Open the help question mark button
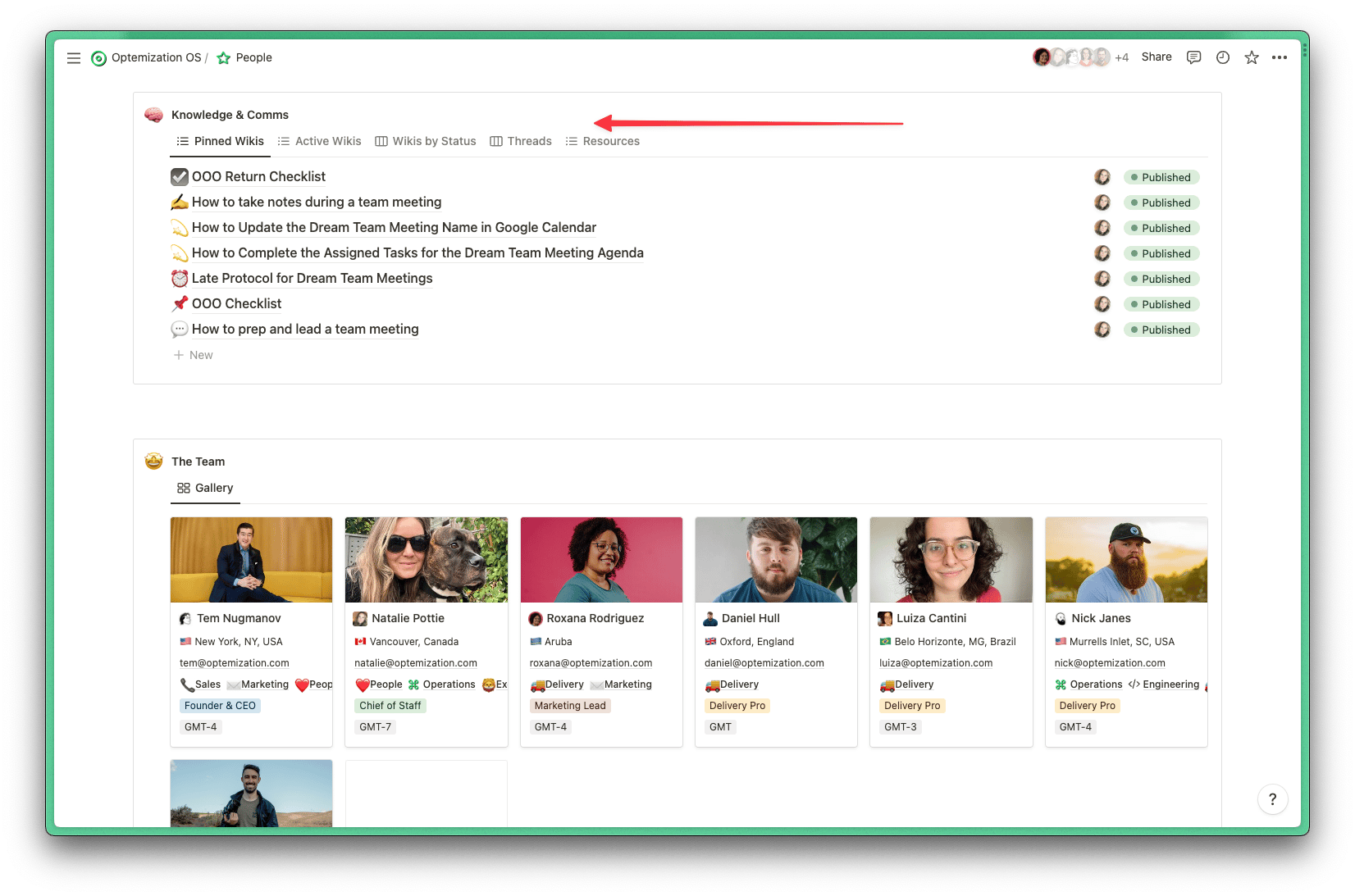Image resolution: width=1355 pixels, height=896 pixels. pyautogui.click(x=1272, y=799)
